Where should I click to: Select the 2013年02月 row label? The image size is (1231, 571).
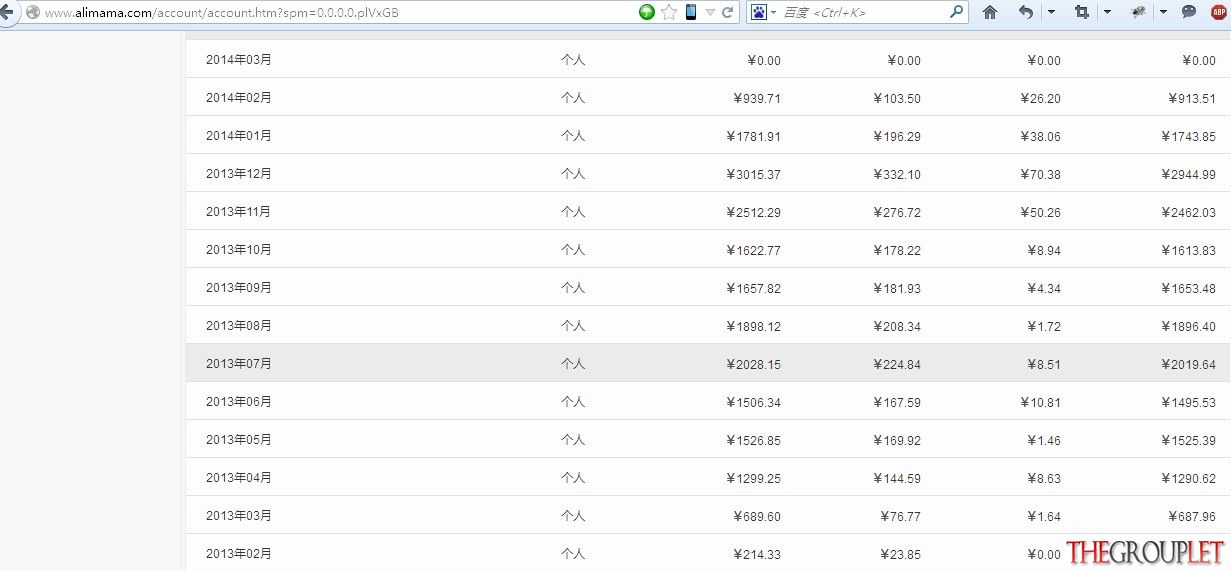click(239, 554)
